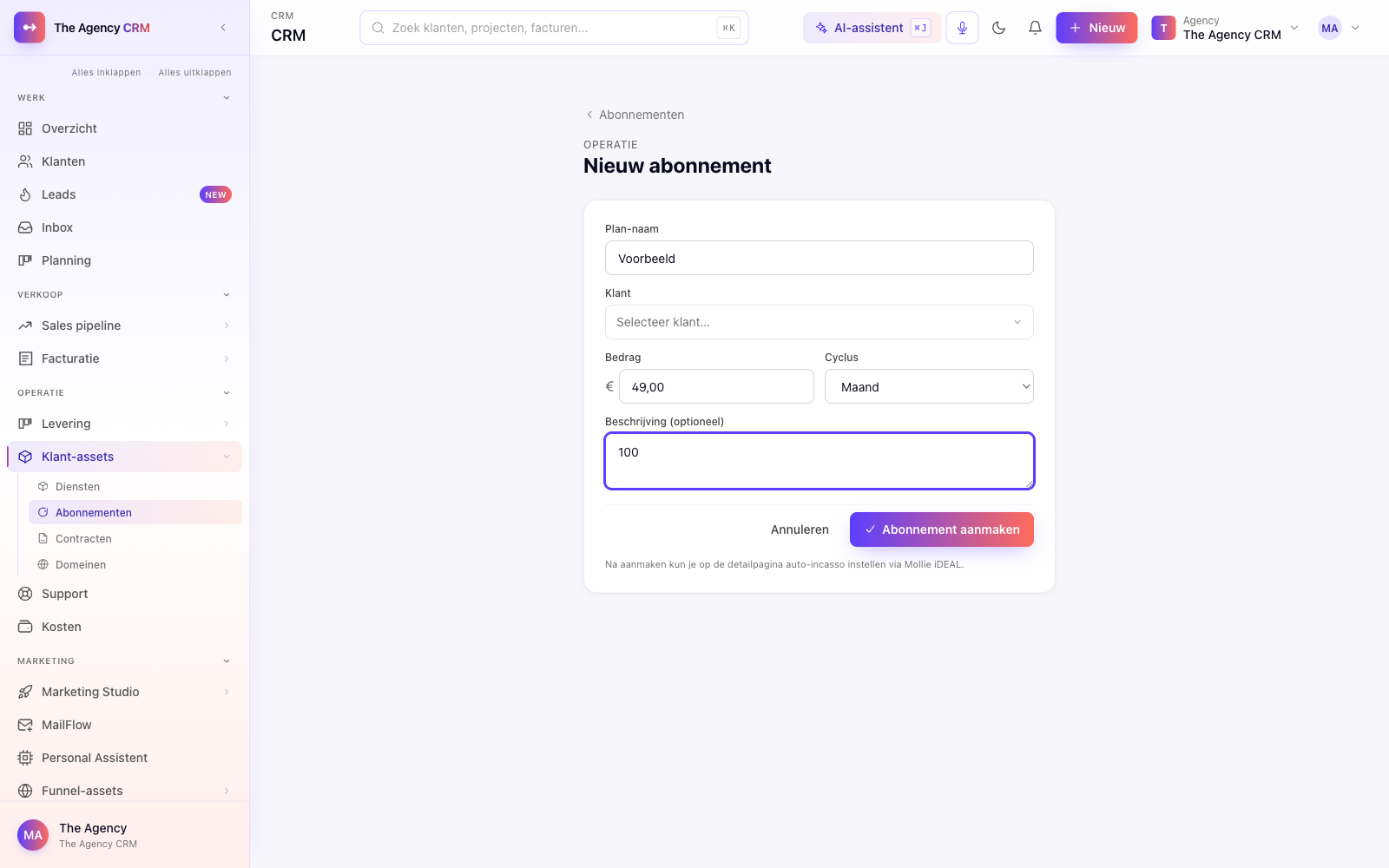Image resolution: width=1389 pixels, height=868 pixels.
Task: Click the Bedrag amount field
Action: click(716, 386)
